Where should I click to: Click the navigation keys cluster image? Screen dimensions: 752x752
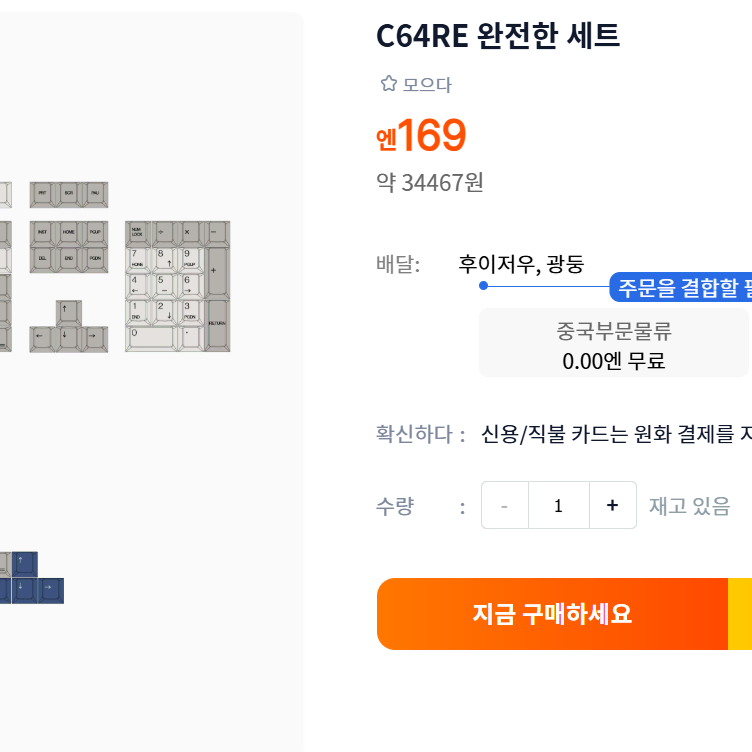tap(69, 247)
